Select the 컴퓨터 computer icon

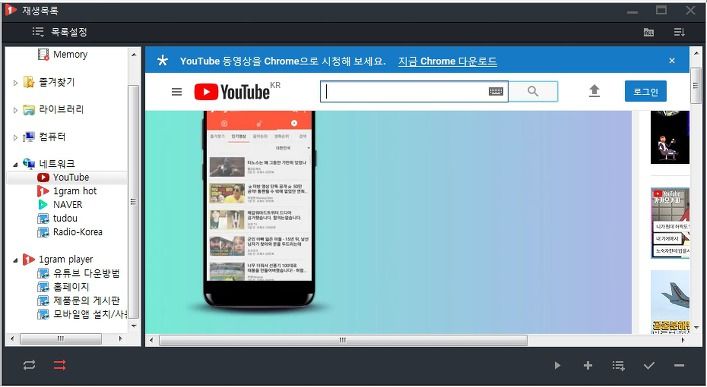click(28, 137)
